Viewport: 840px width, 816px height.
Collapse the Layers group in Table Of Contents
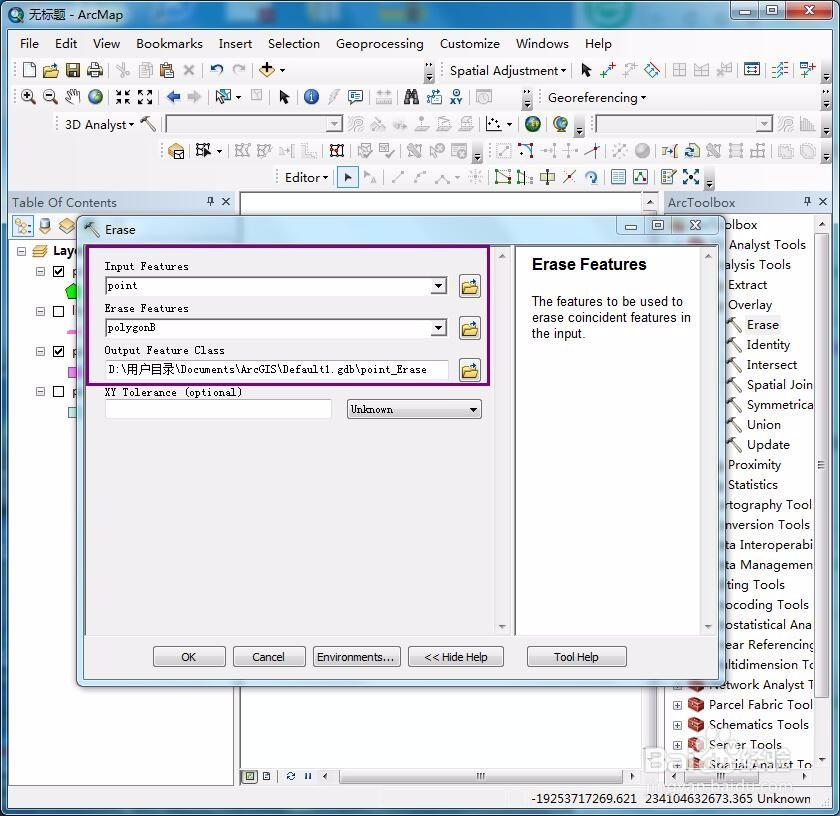[21, 251]
